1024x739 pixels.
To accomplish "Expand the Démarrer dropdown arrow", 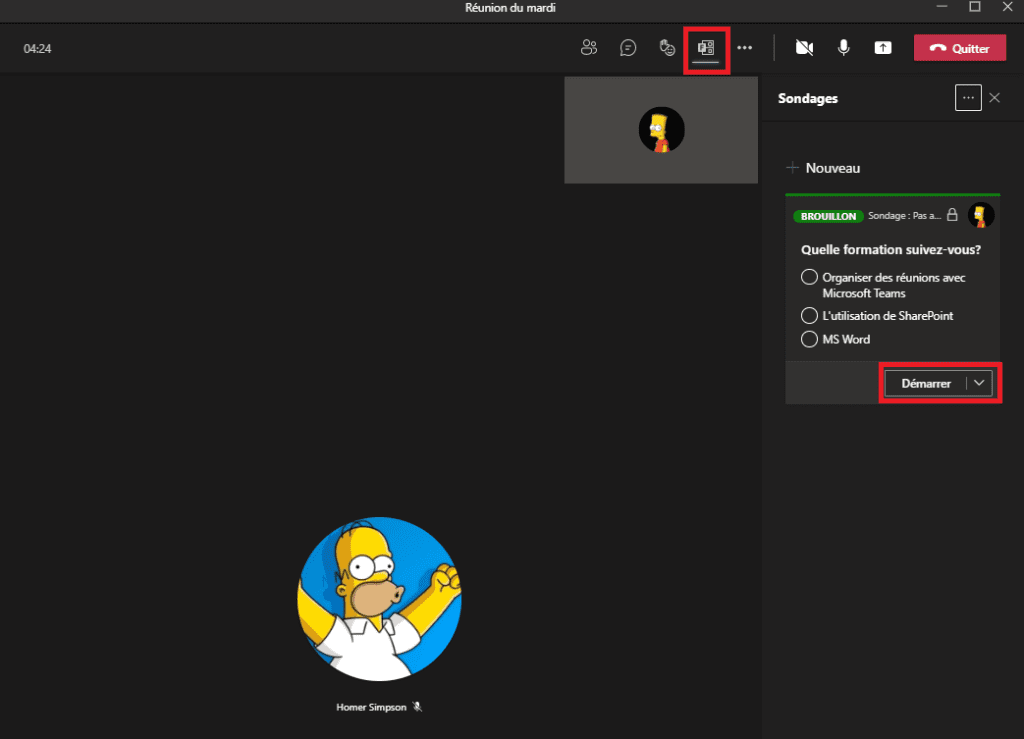I will coord(979,383).
